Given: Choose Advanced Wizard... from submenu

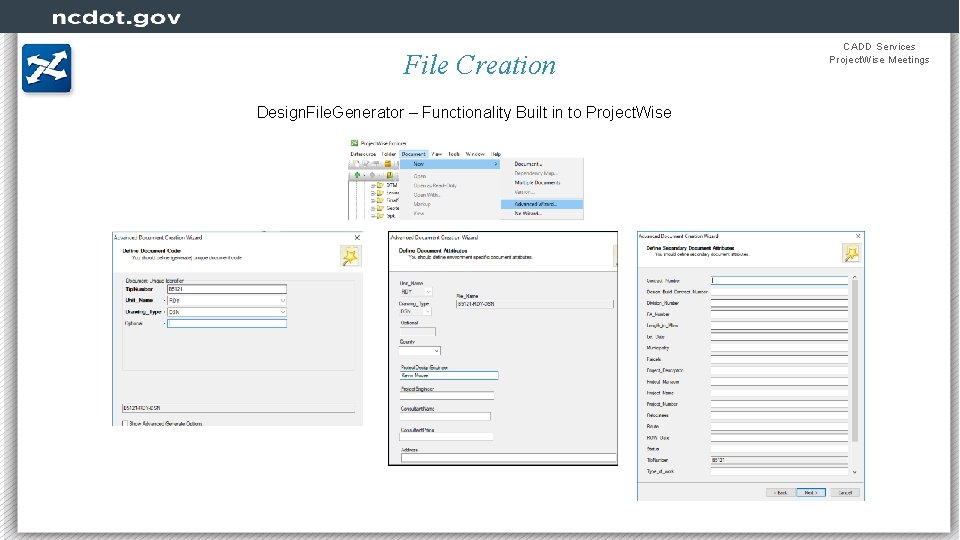Looking at the screenshot, I should tap(542, 204).
